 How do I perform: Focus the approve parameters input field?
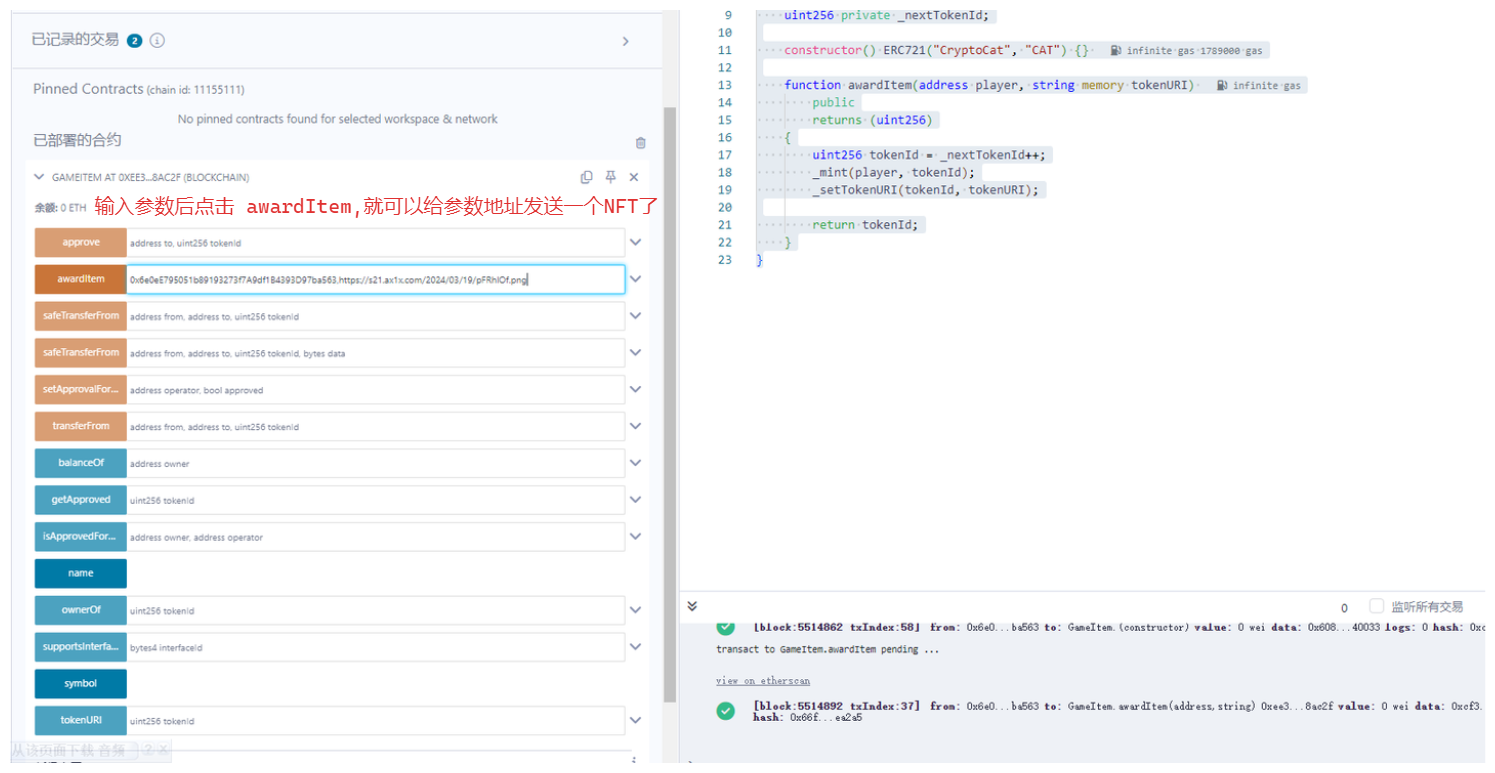376,242
